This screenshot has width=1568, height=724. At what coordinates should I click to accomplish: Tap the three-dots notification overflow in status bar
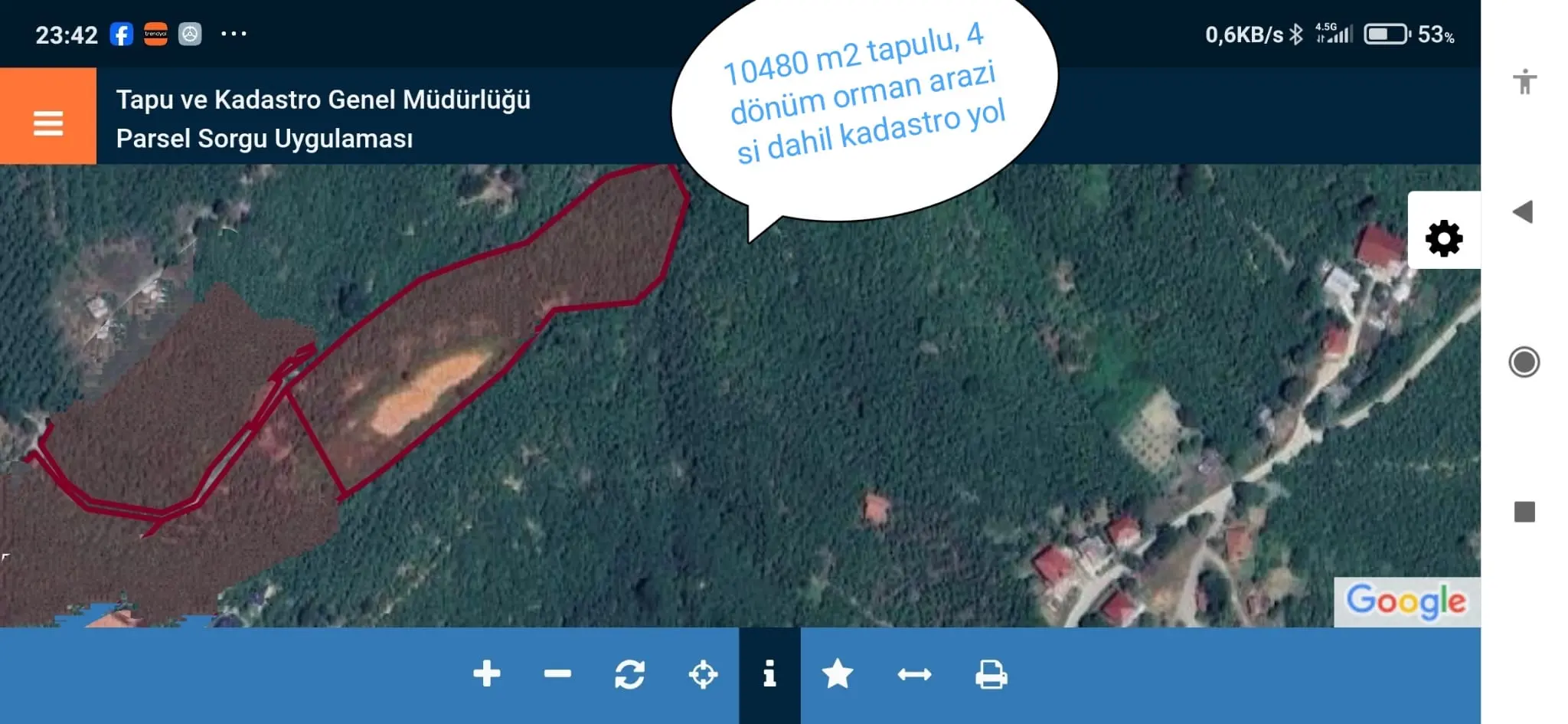click(x=234, y=34)
